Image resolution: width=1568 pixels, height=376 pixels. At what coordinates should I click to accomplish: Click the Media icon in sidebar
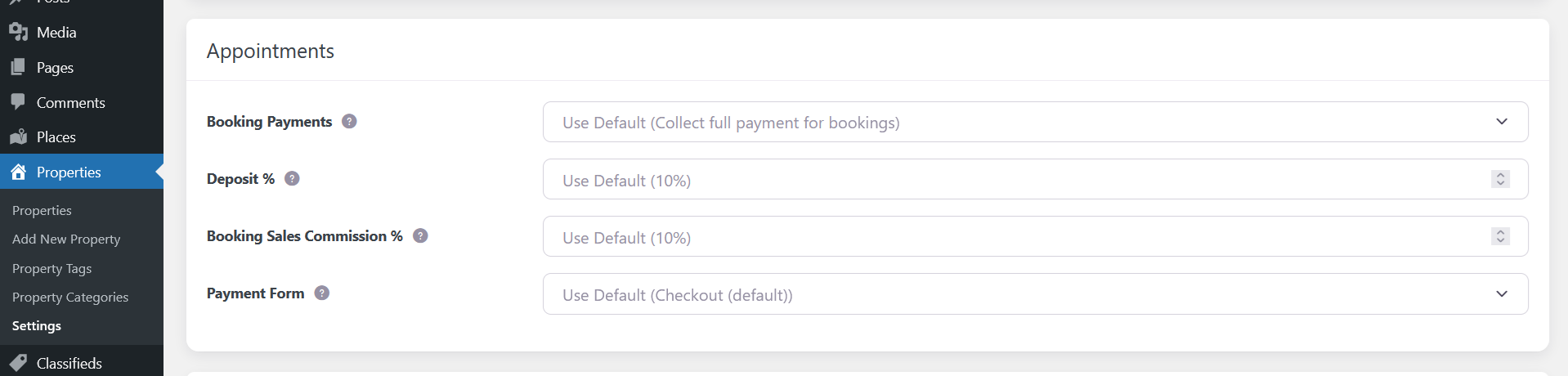pos(18,32)
